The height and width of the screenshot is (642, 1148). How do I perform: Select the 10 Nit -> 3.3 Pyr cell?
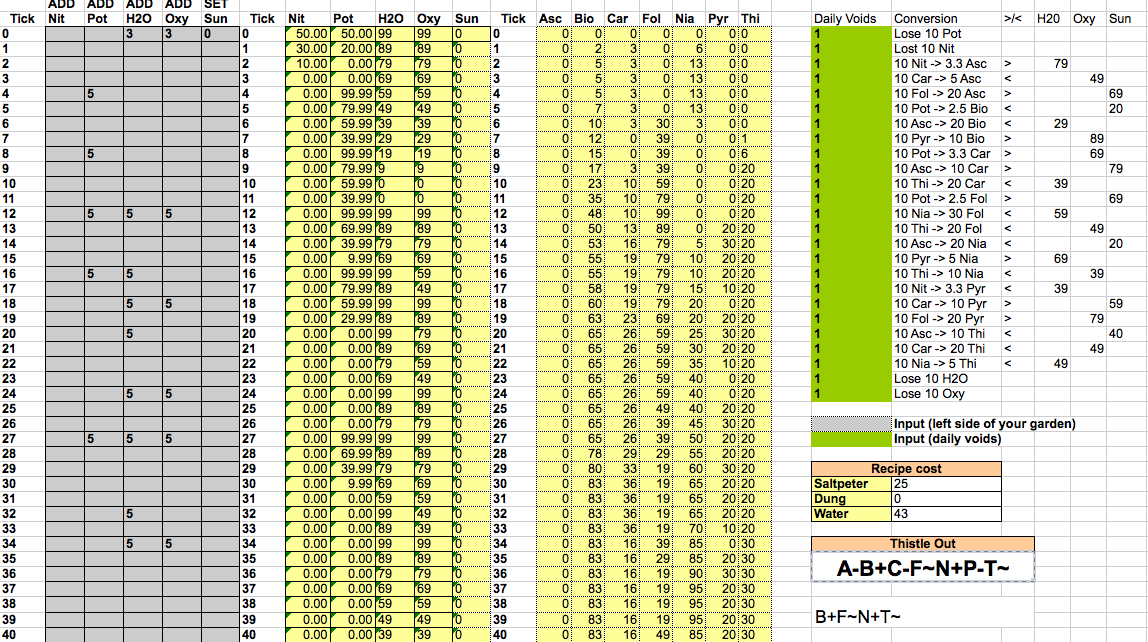tap(946, 288)
